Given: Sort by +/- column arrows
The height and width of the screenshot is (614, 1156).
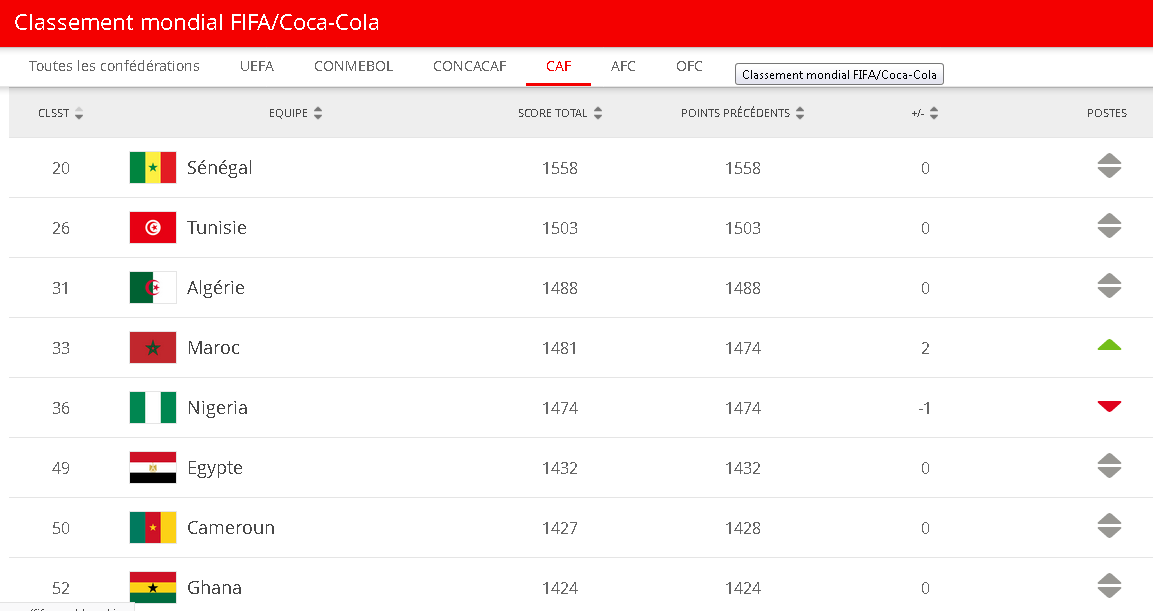Looking at the screenshot, I should (934, 114).
